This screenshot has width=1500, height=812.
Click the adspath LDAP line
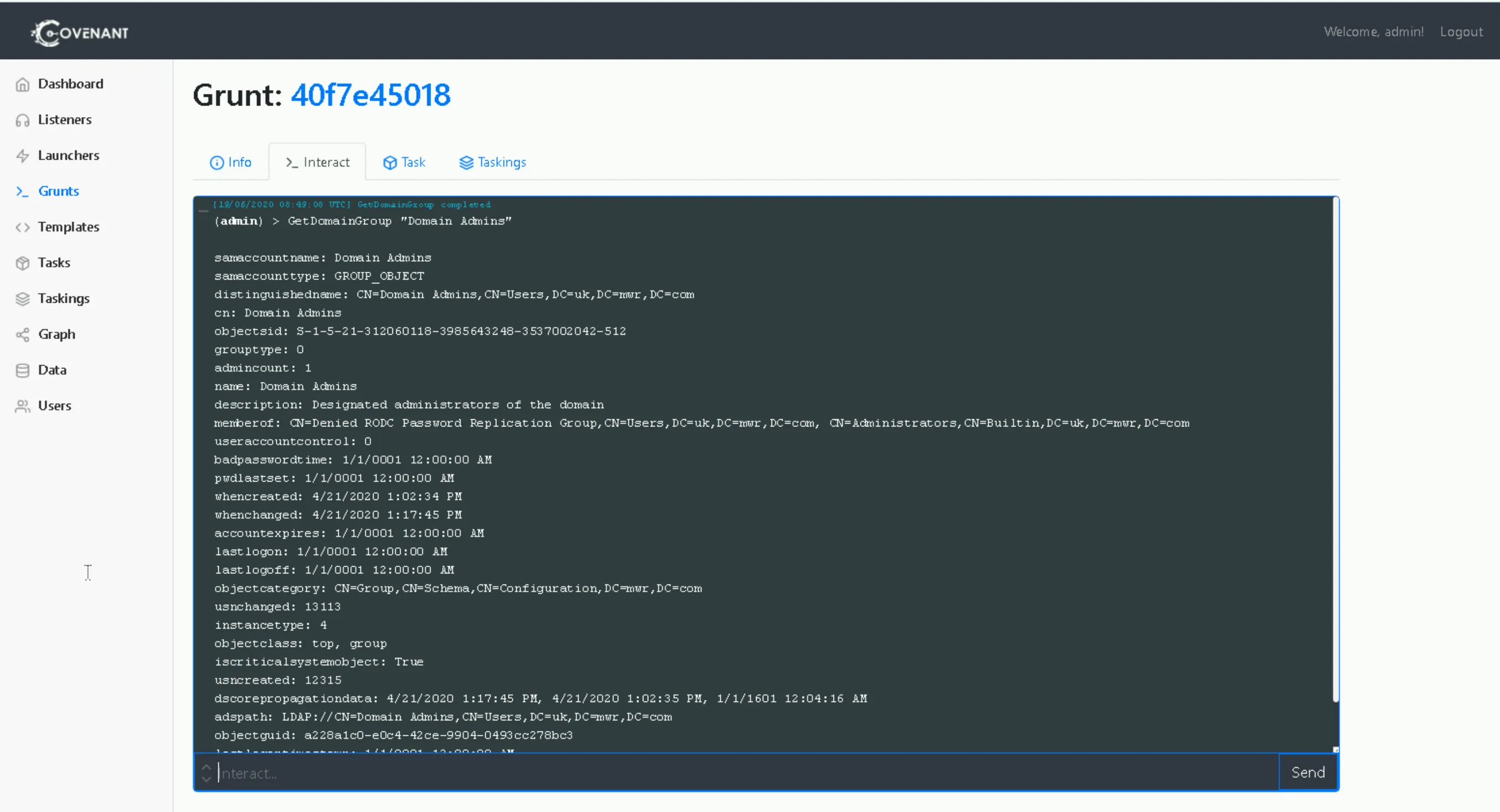coord(443,717)
